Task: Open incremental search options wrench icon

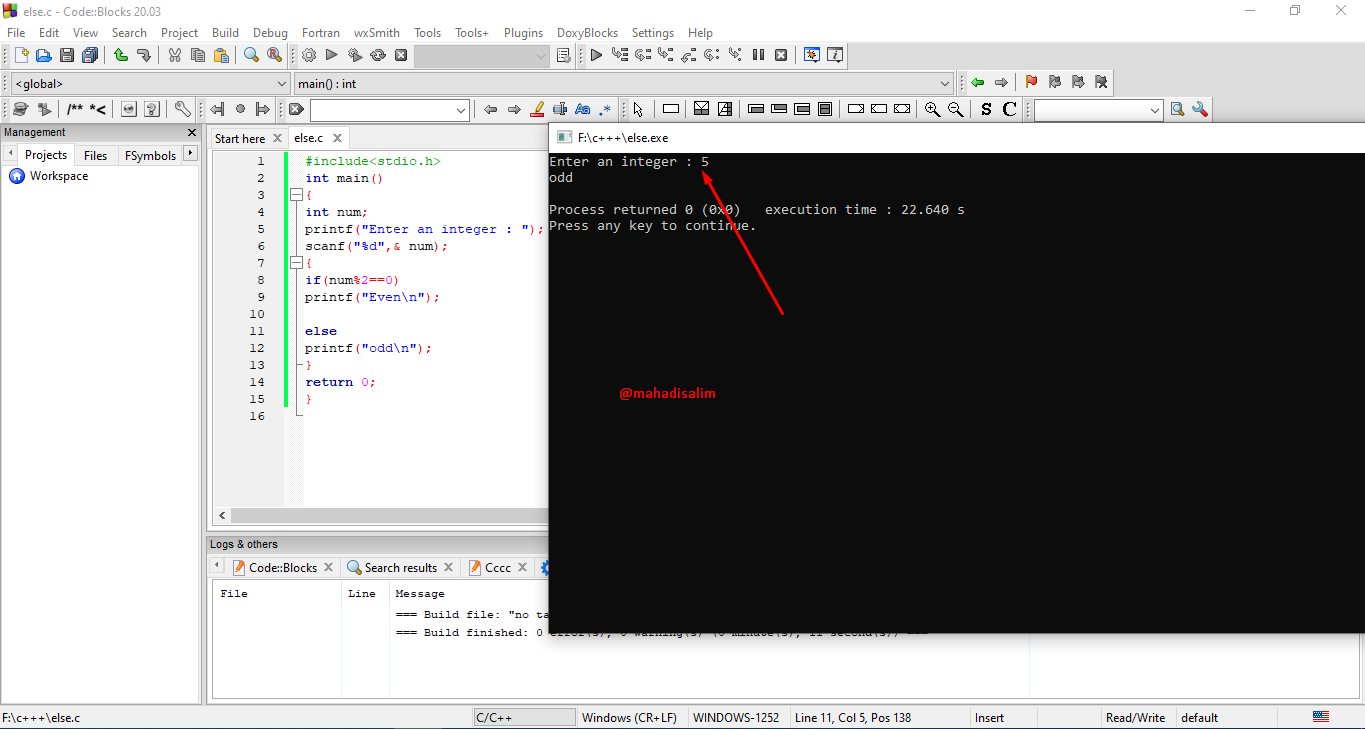Action: pos(1200,110)
